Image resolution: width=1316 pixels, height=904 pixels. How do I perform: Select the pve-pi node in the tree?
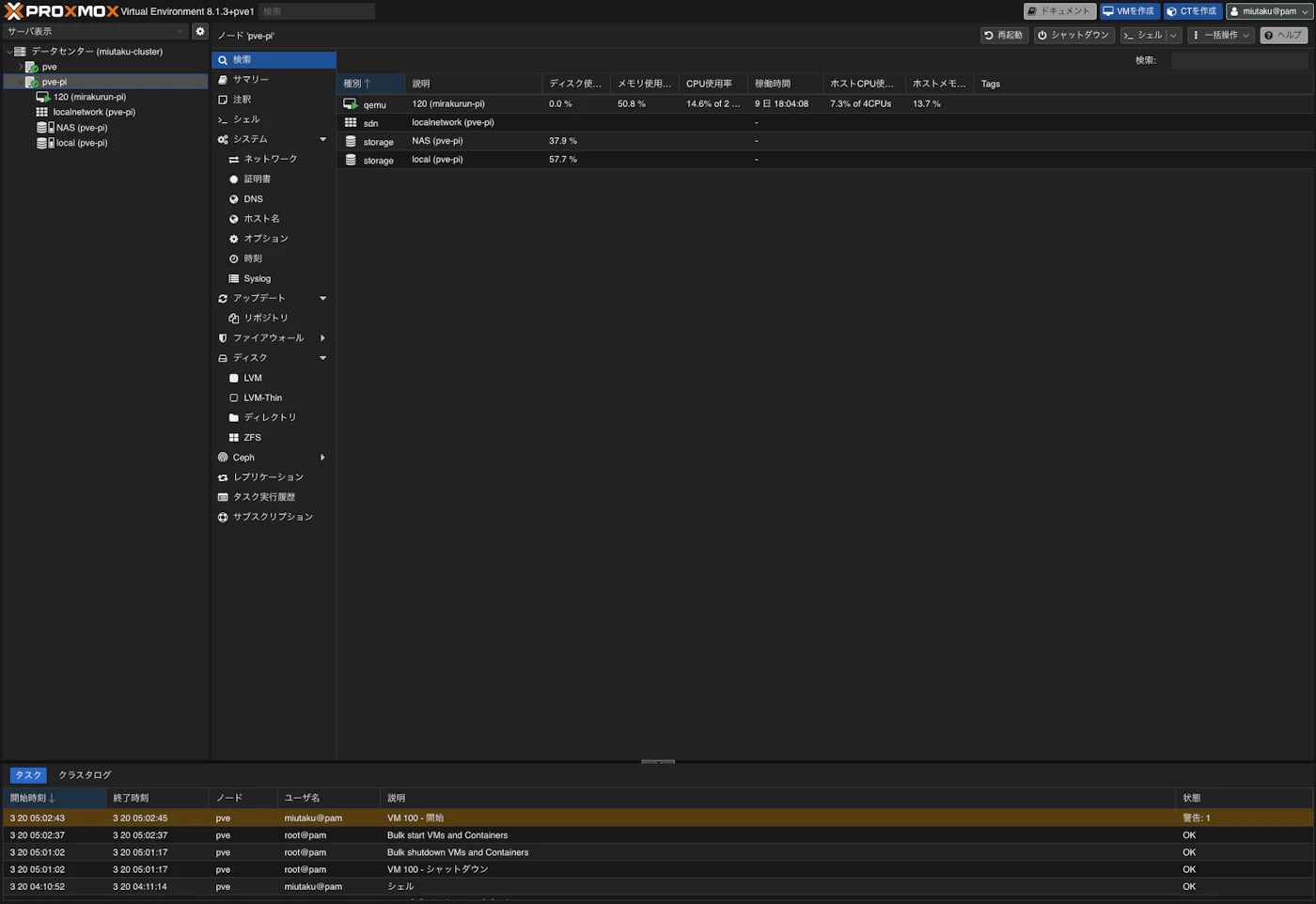point(105,82)
